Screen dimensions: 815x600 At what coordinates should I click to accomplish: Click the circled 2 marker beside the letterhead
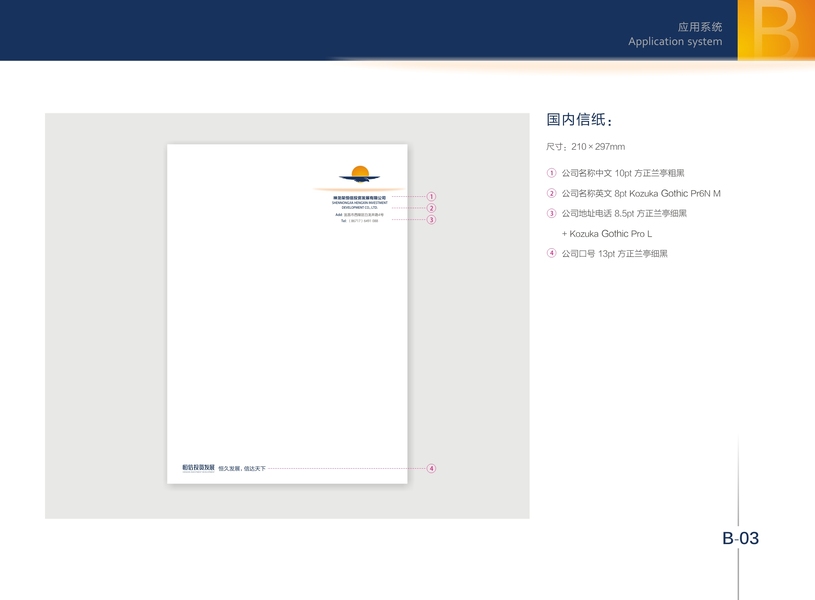(x=431, y=208)
